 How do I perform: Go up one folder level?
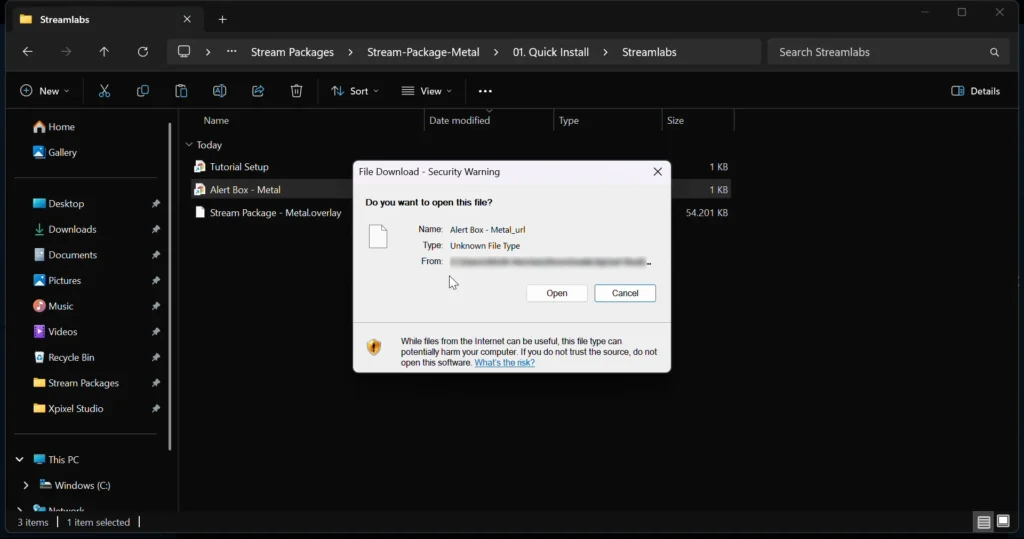[x=104, y=52]
